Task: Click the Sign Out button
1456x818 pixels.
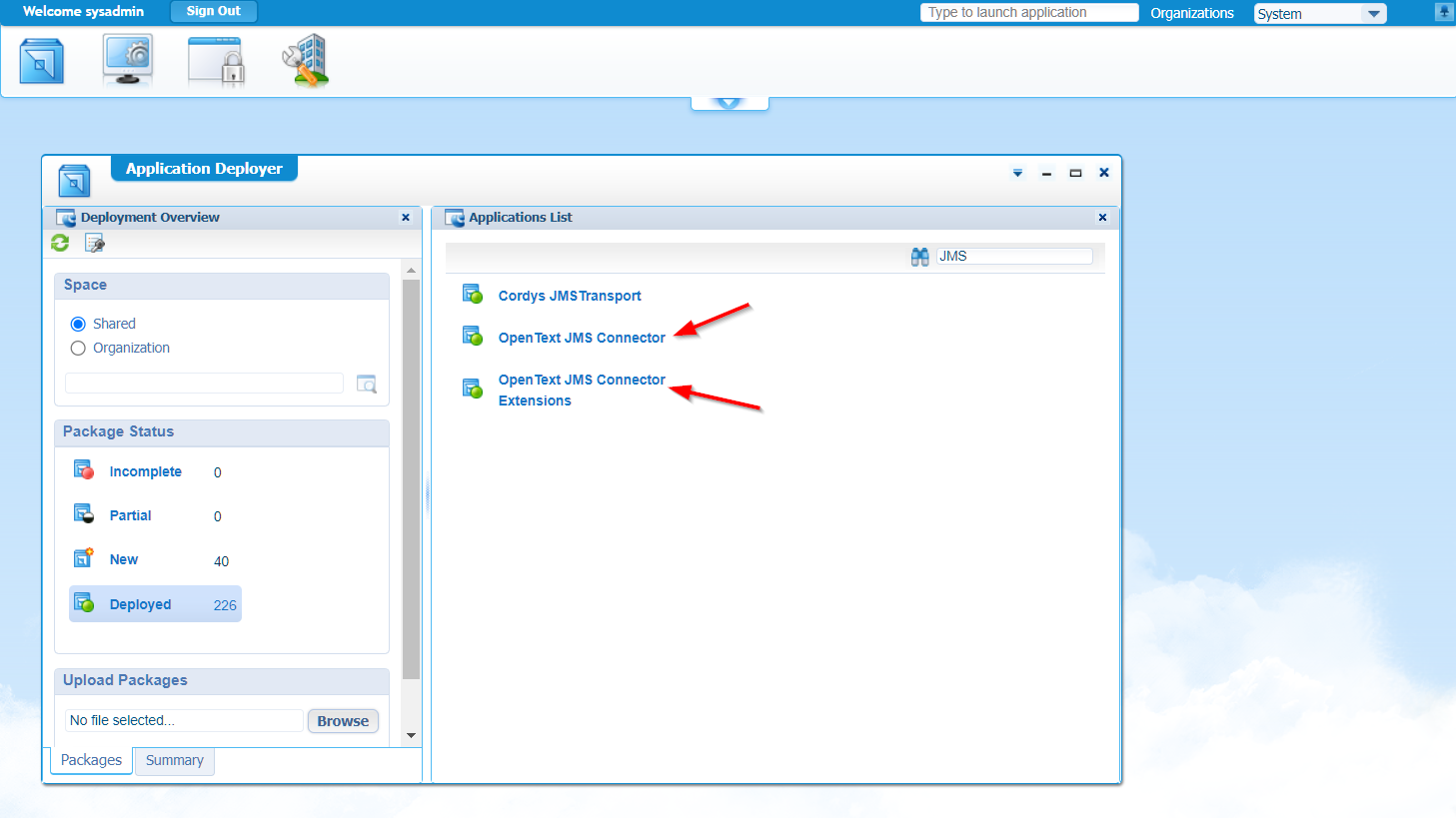Action: pos(213,11)
